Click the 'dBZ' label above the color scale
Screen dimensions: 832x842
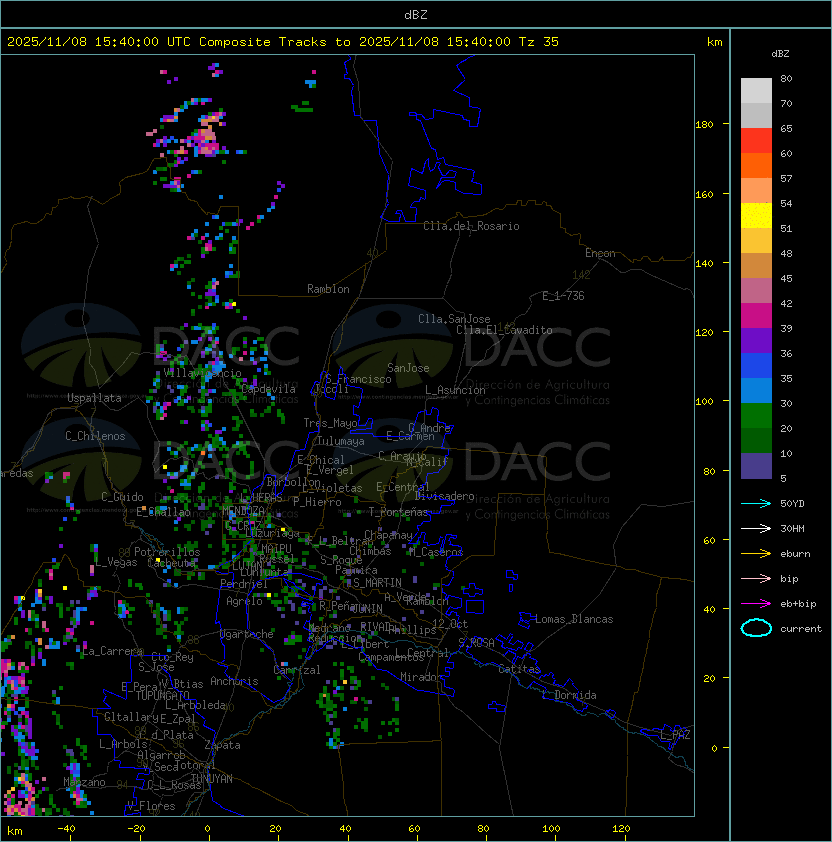point(780,54)
